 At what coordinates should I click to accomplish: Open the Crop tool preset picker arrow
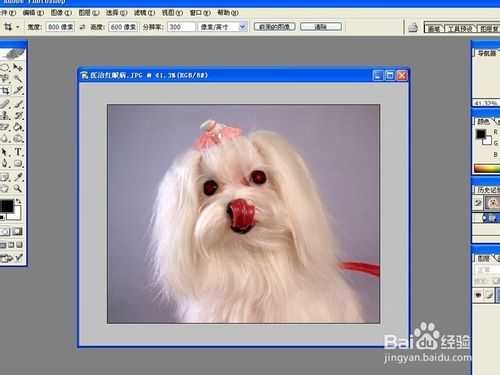coord(17,27)
